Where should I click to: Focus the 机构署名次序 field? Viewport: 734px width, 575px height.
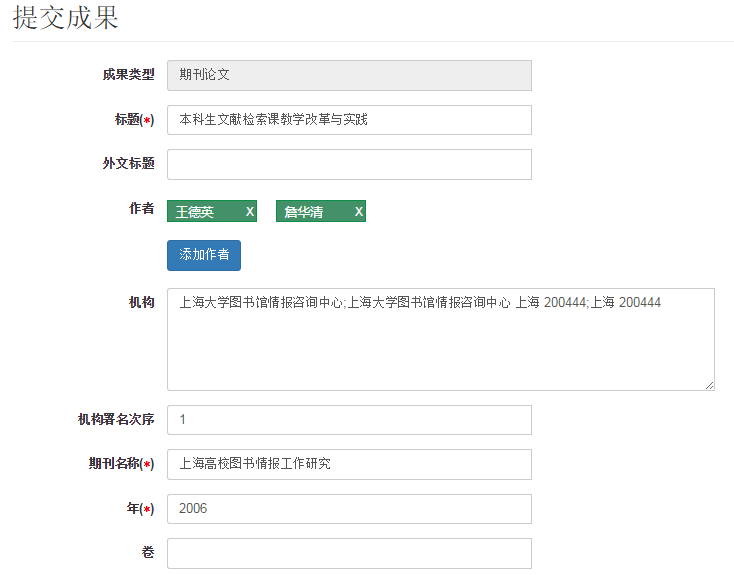point(349,420)
